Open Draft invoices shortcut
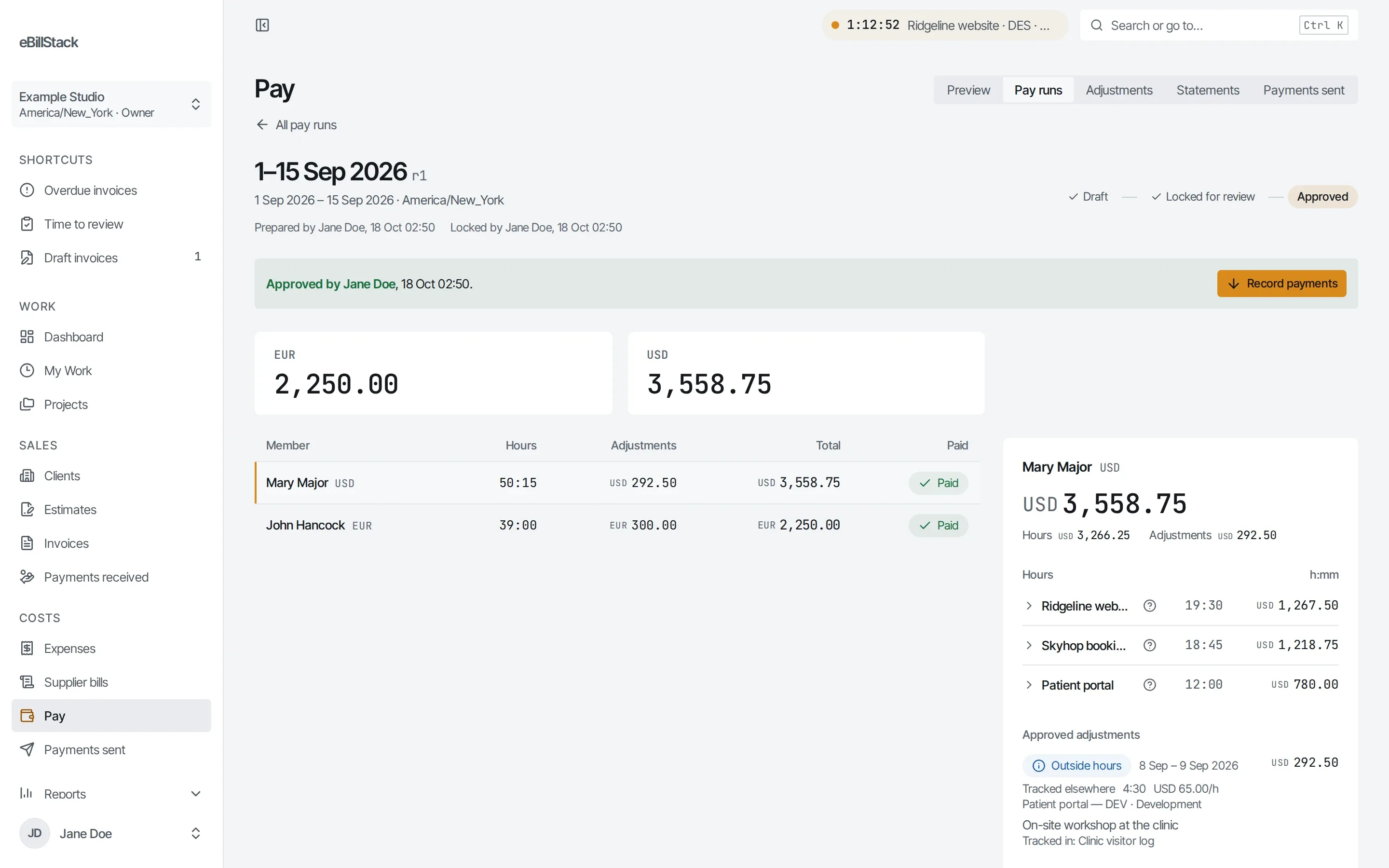The height and width of the screenshot is (868, 1389). coord(111,258)
